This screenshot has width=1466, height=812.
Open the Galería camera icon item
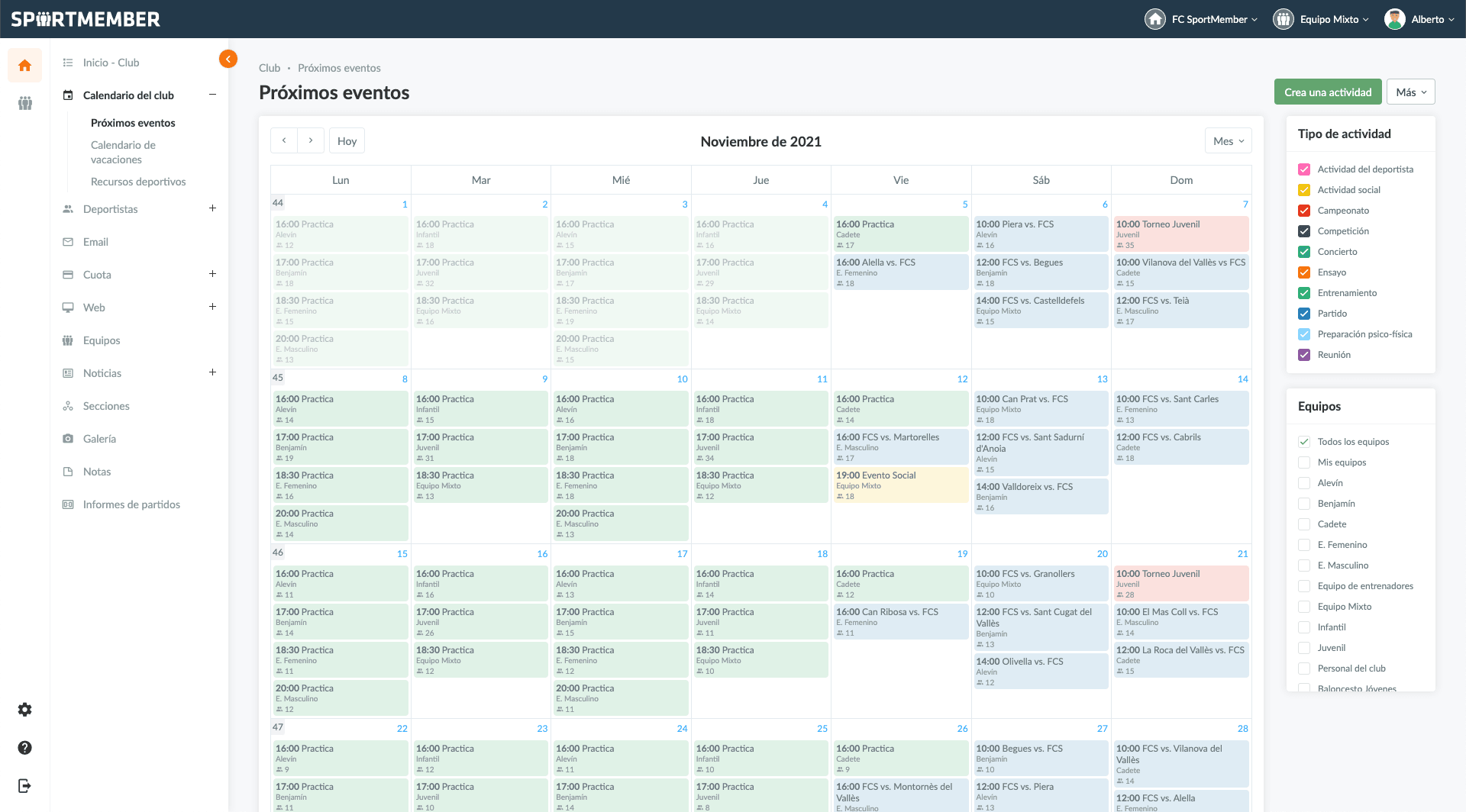click(x=99, y=439)
